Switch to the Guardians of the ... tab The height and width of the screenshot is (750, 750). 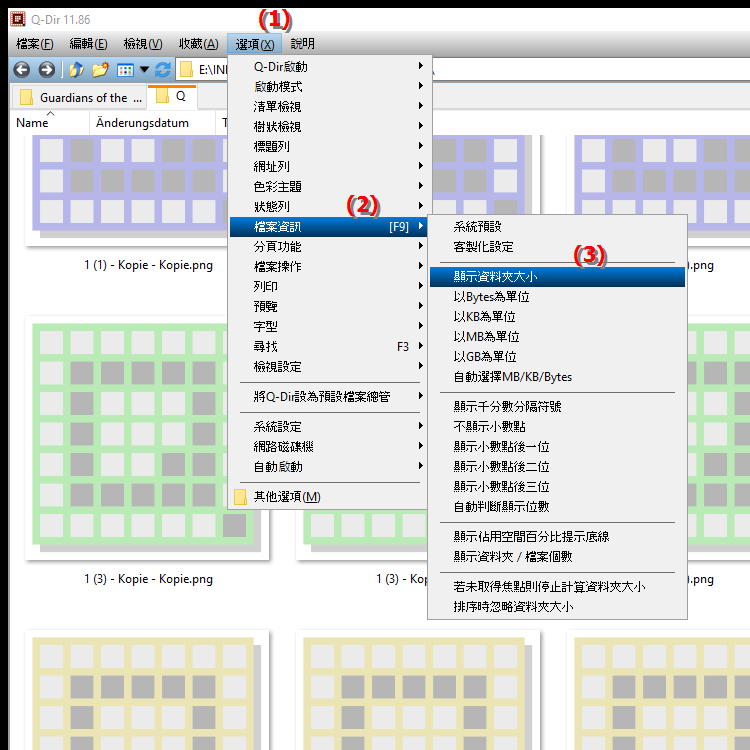click(x=79, y=98)
